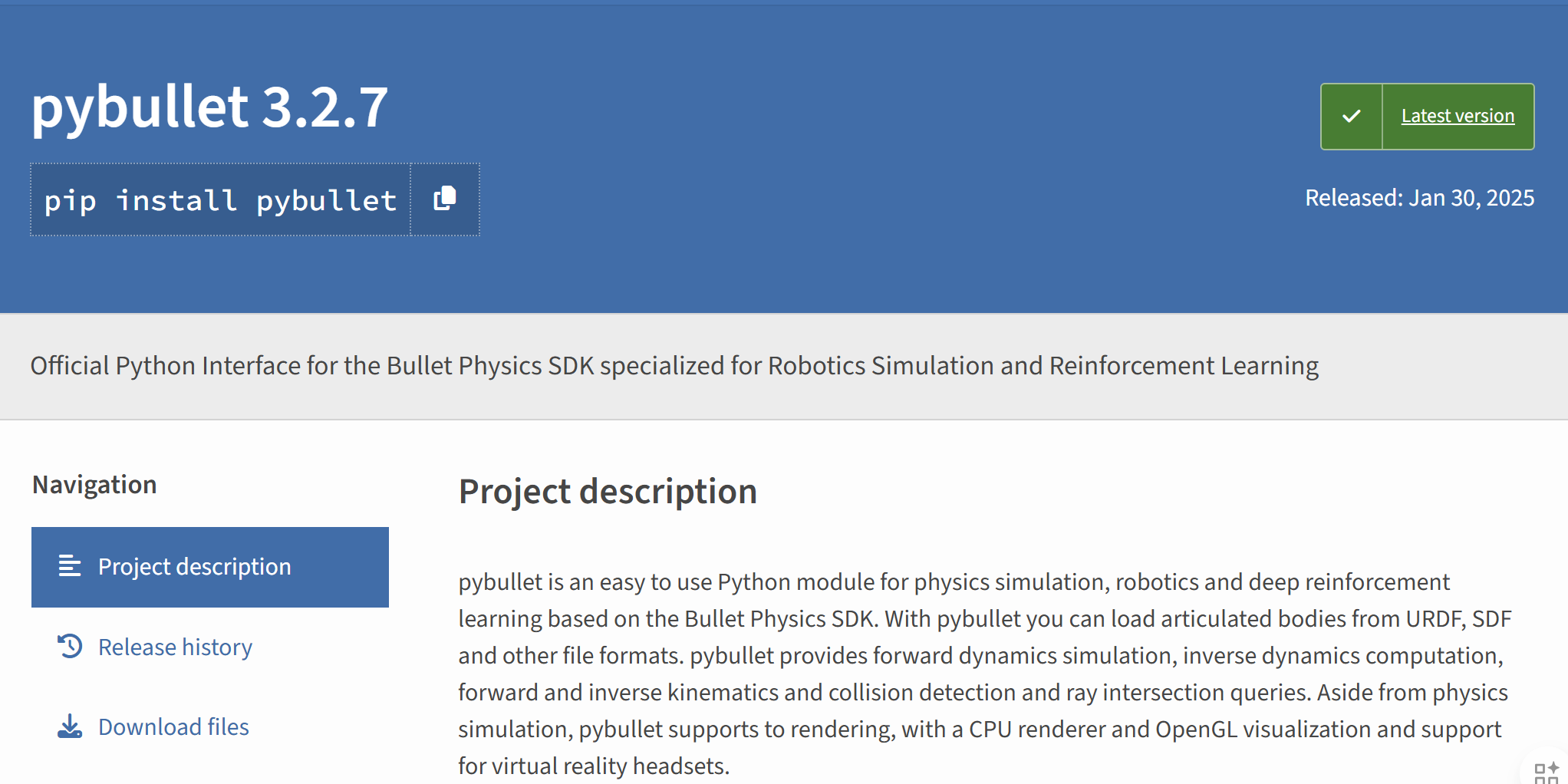The height and width of the screenshot is (784, 1568).
Task: Click the Latest version green button
Action: click(x=1428, y=117)
